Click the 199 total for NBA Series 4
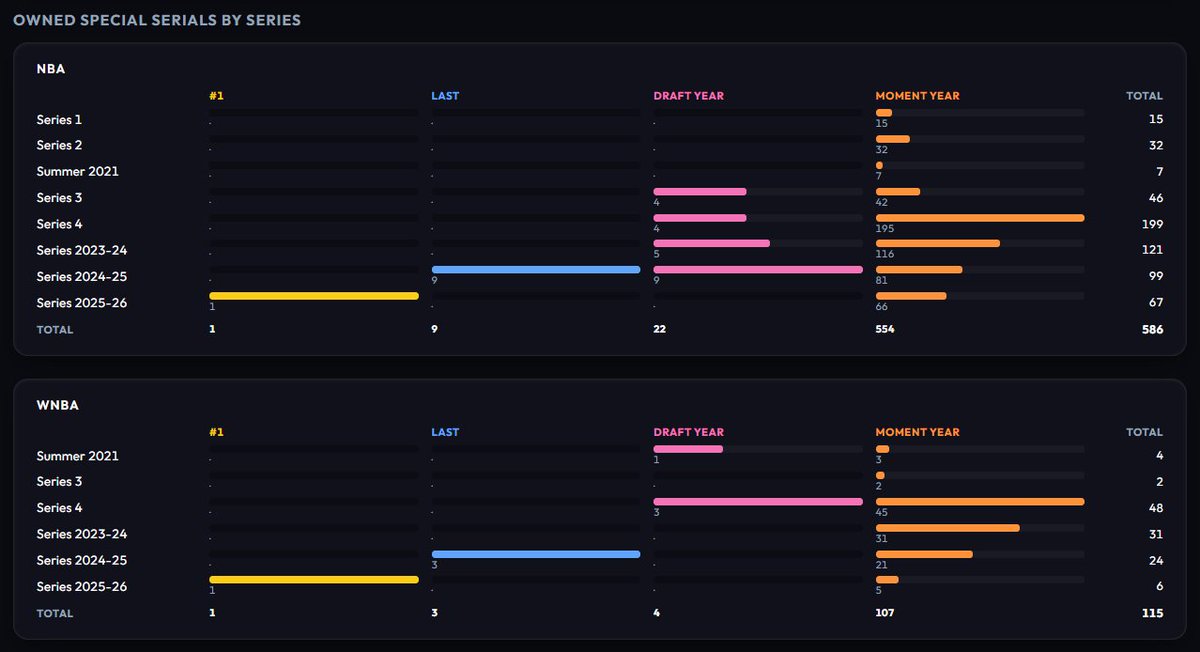Screen dimensions: 1200x652 pos(1153,224)
